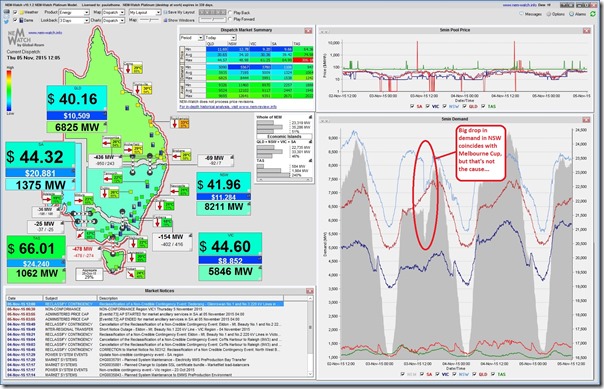Screen dimensions: 604x389
Task: Click the Map zoom slider
Action: point(149,20)
